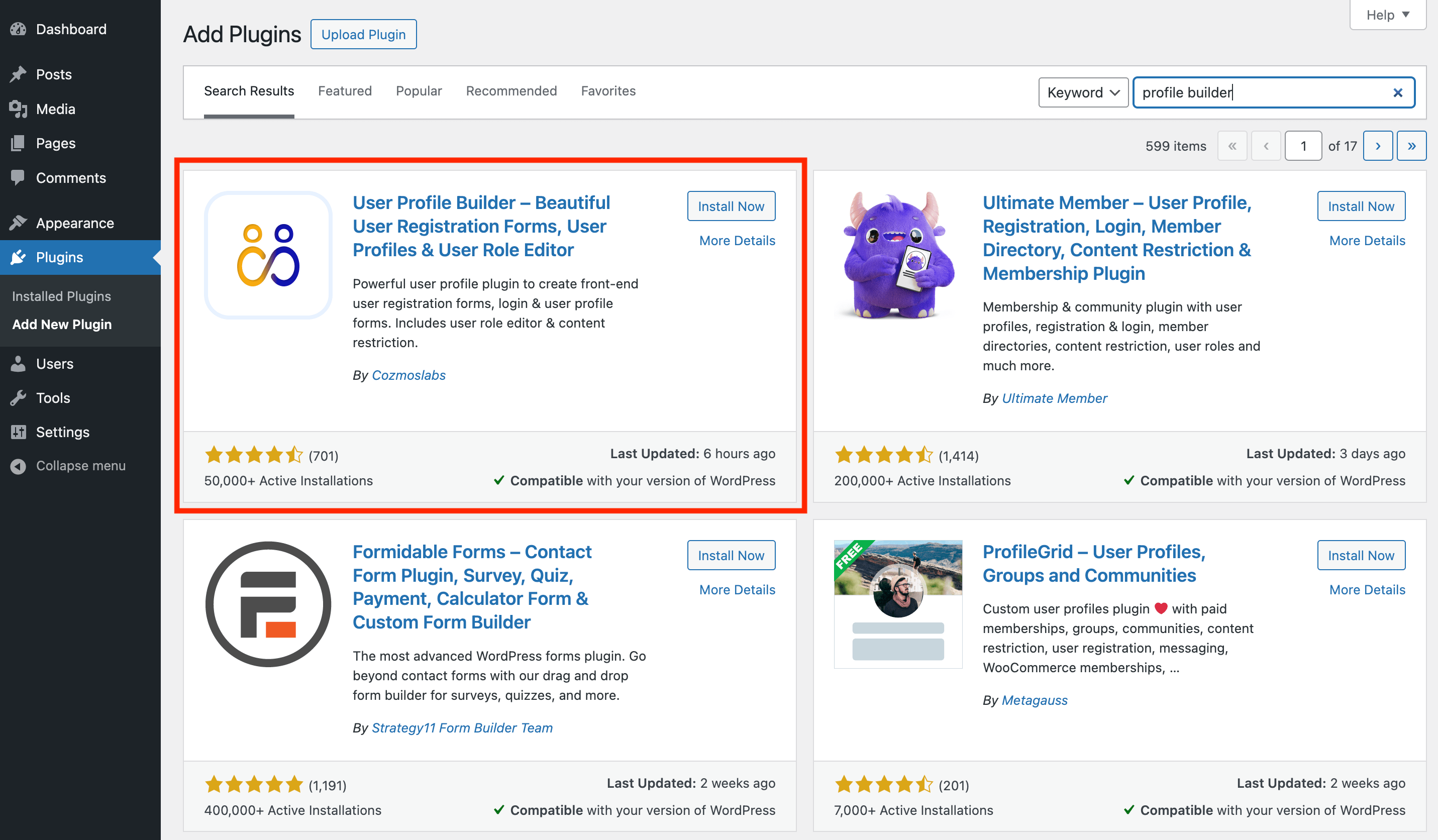Visit the Cozmoslabs author link
This screenshot has height=840, width=1438.
(x=408, y=375)
